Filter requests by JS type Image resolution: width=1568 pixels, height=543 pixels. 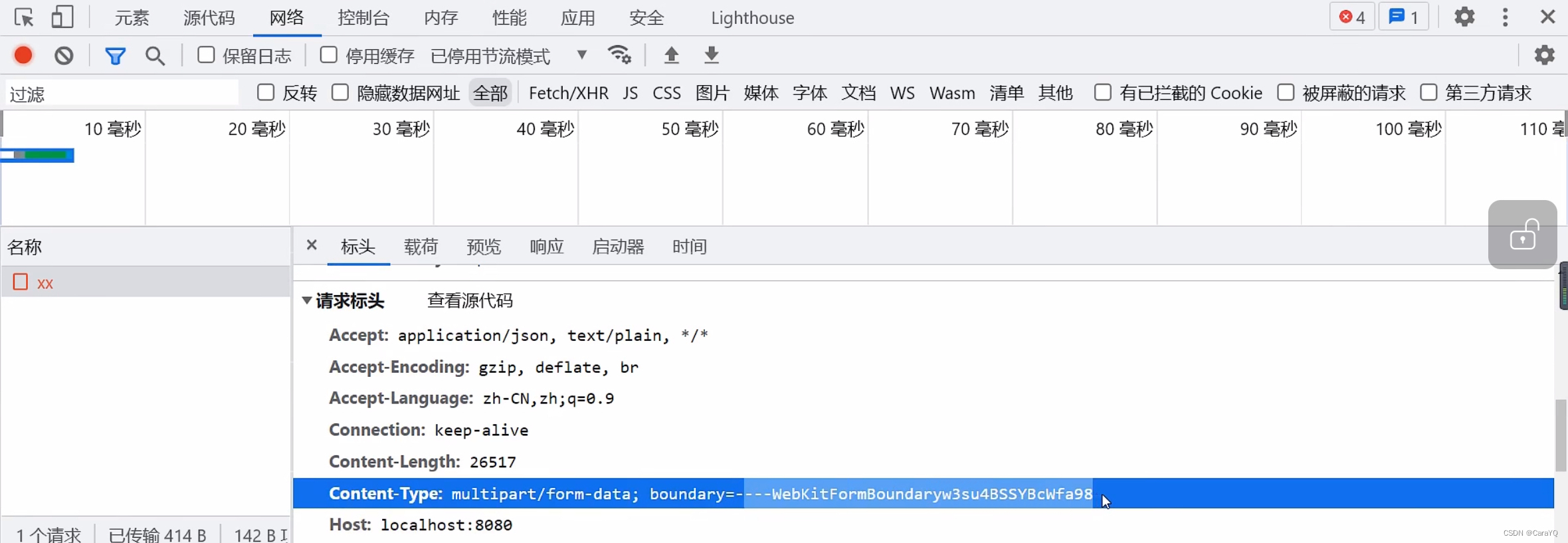pyautogui.click(x=631, y=93)
